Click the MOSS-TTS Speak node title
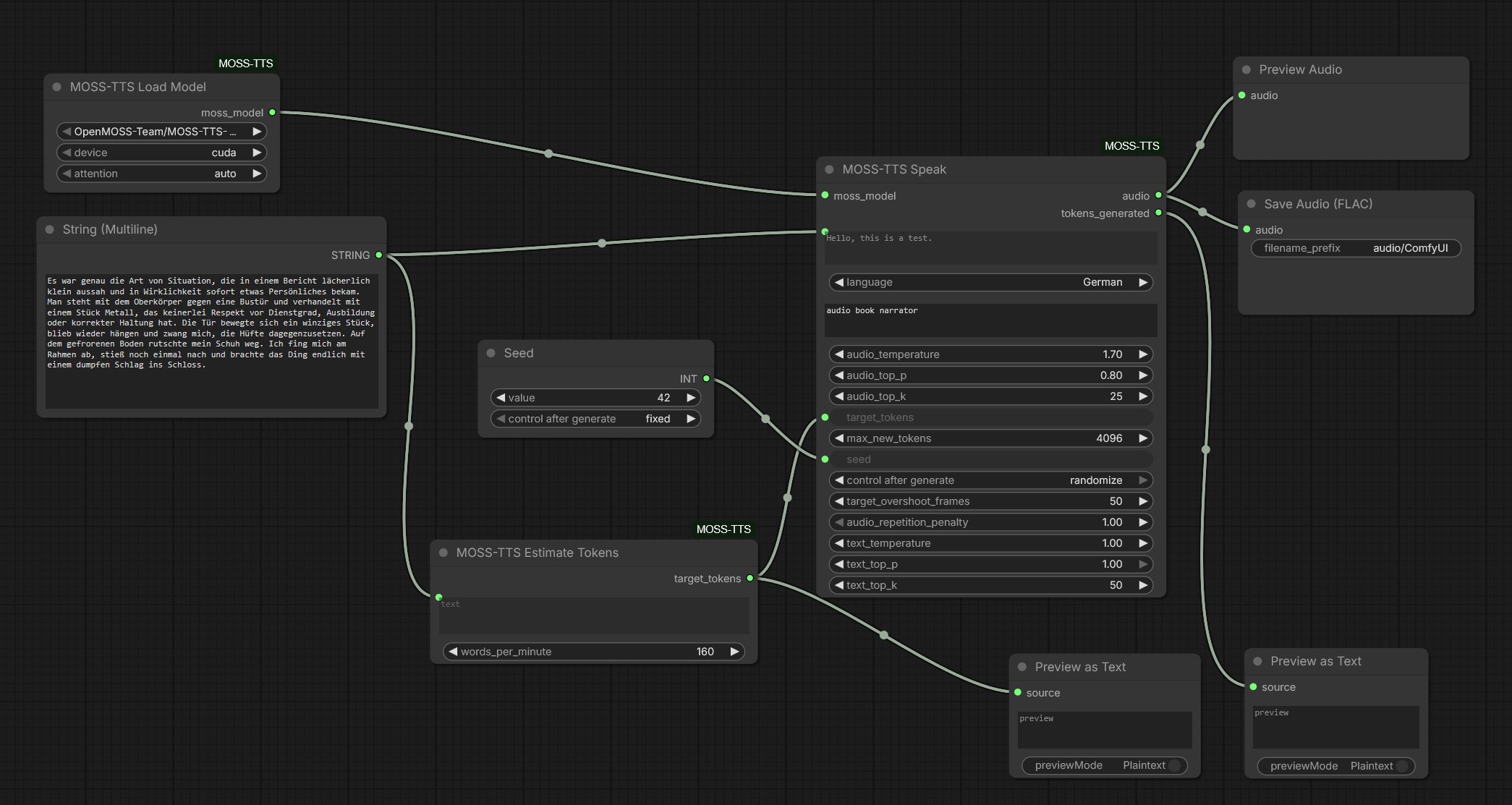Screen dimensions: 1512x805 (x=894, y=169)
